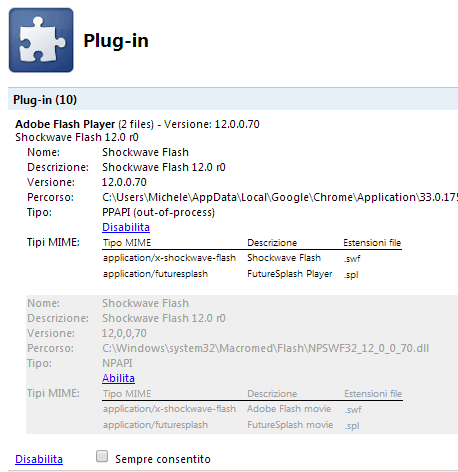Click .swf extension in the first MIME table

coord(352,259)
